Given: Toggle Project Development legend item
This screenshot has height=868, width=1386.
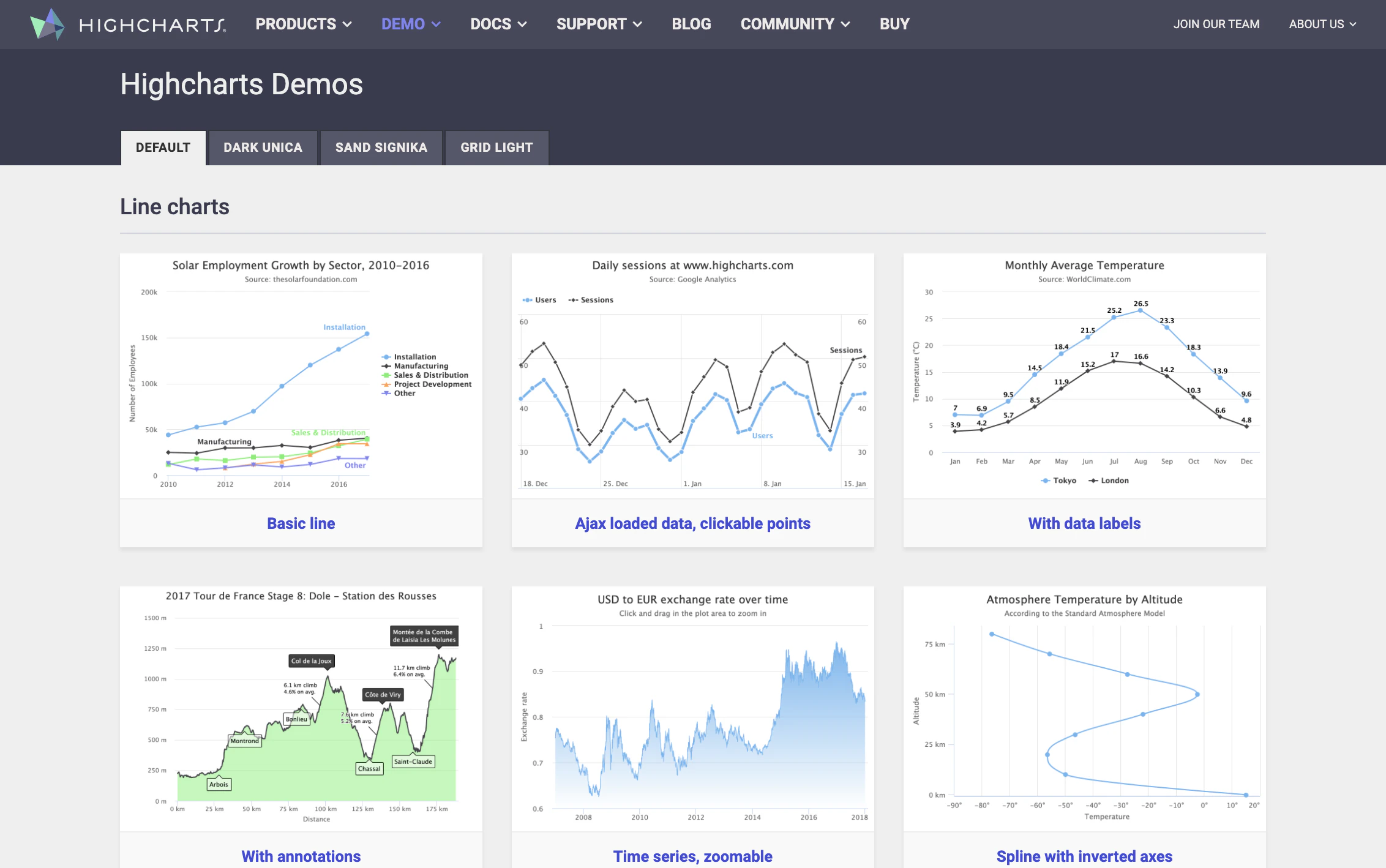Looking at the screenshot, I should (427, 384).
